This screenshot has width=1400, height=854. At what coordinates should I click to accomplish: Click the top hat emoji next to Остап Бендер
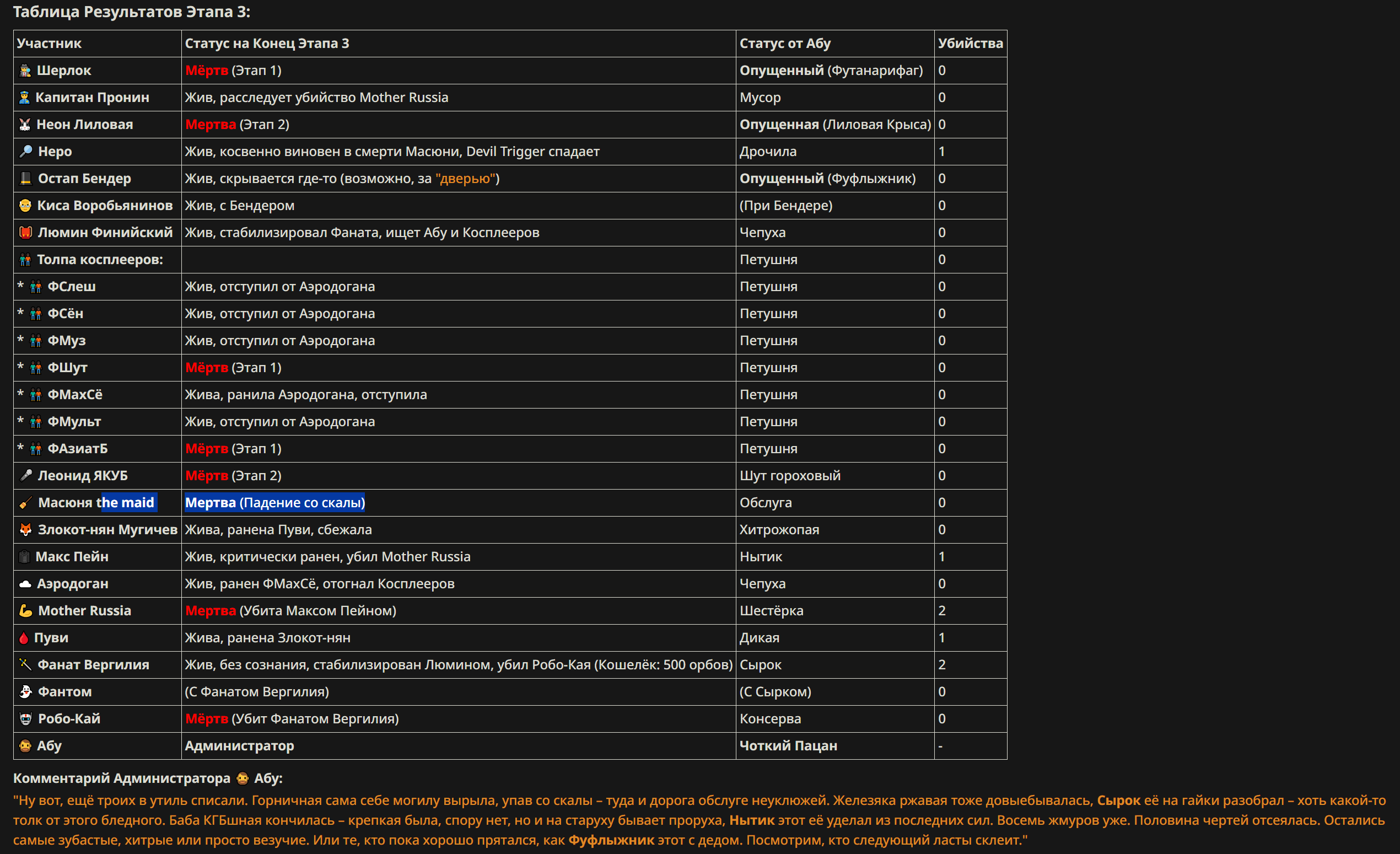25,179
